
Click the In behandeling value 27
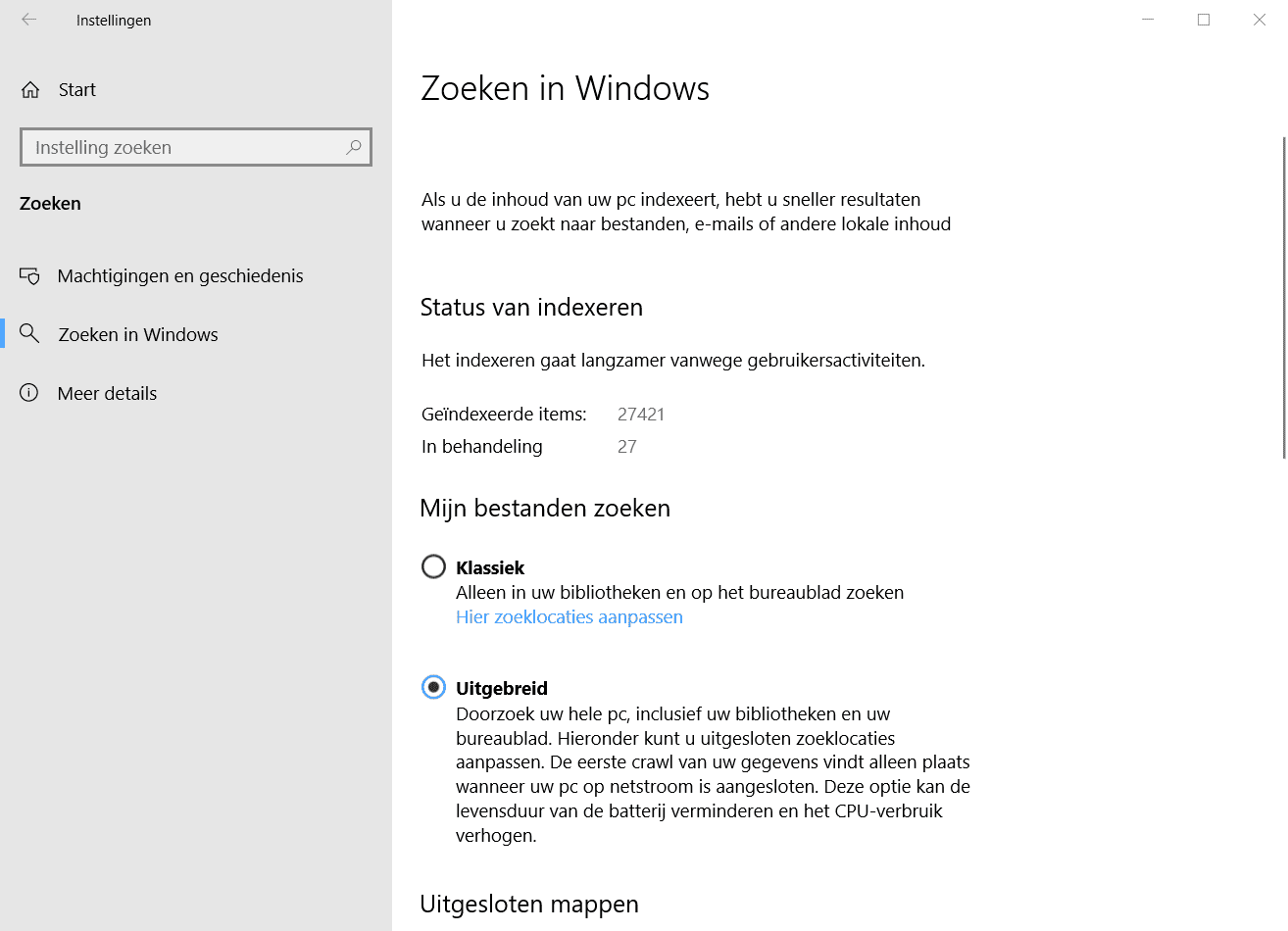627,447
